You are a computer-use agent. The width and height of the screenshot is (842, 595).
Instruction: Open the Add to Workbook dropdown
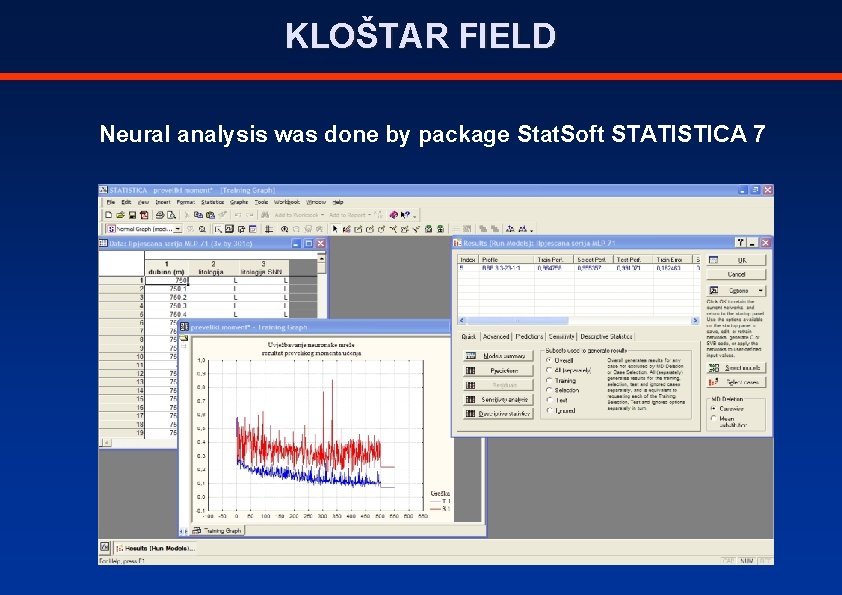(x=322, y=215)
